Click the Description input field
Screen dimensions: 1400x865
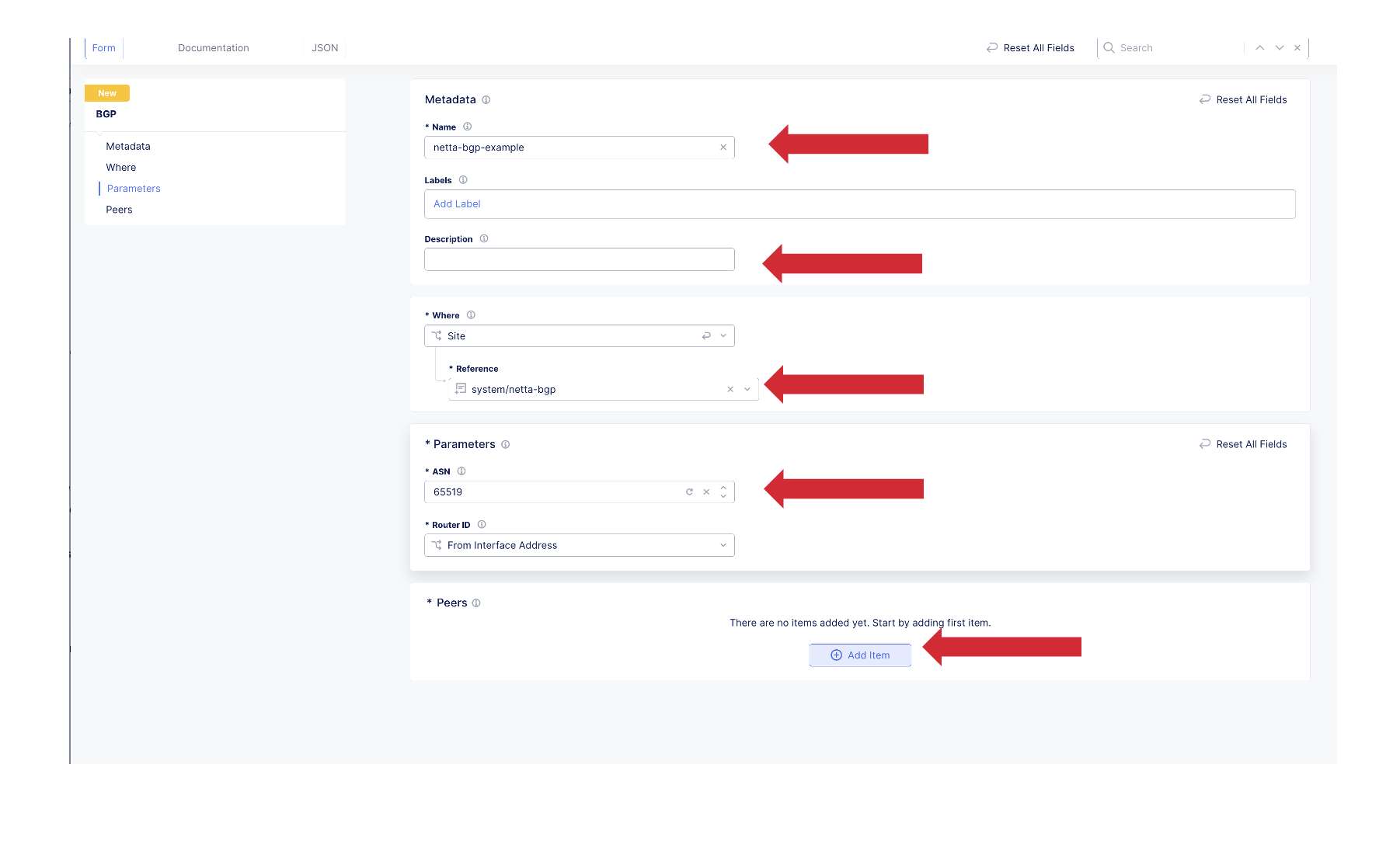[580, 259]
